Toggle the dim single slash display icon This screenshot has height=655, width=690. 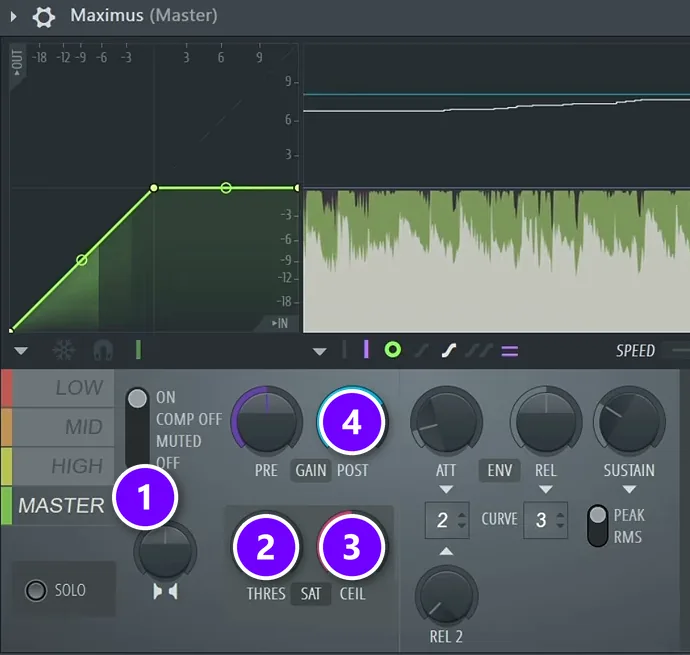coord(422,351)
